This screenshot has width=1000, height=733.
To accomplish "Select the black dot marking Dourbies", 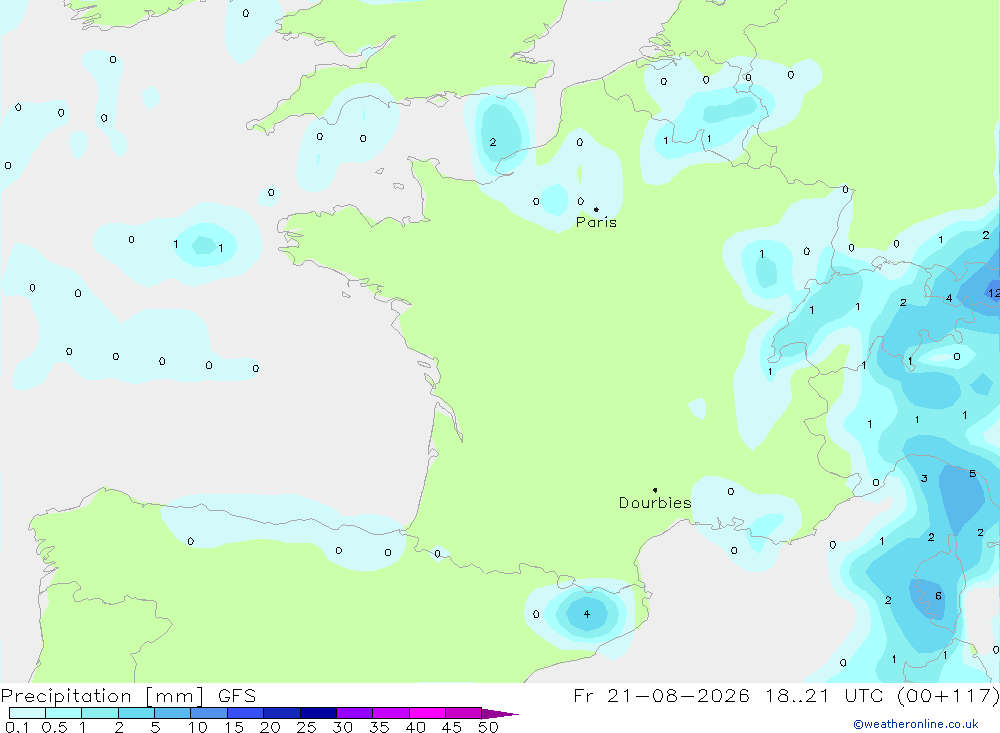I will pyautogui.click(x=655, y=490).
